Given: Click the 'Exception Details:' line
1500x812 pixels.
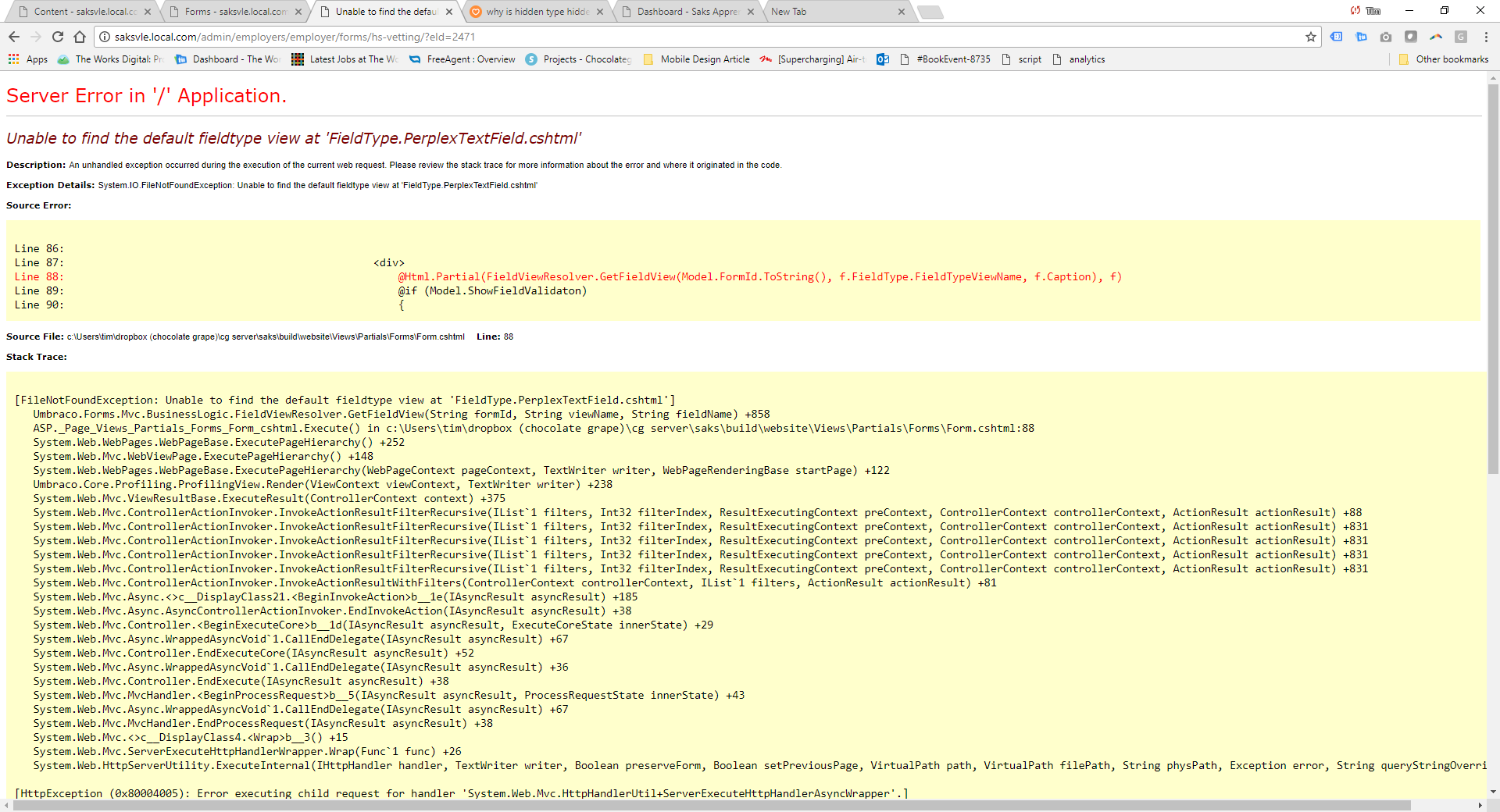Looking at the screenshot, I should [272, 185].
